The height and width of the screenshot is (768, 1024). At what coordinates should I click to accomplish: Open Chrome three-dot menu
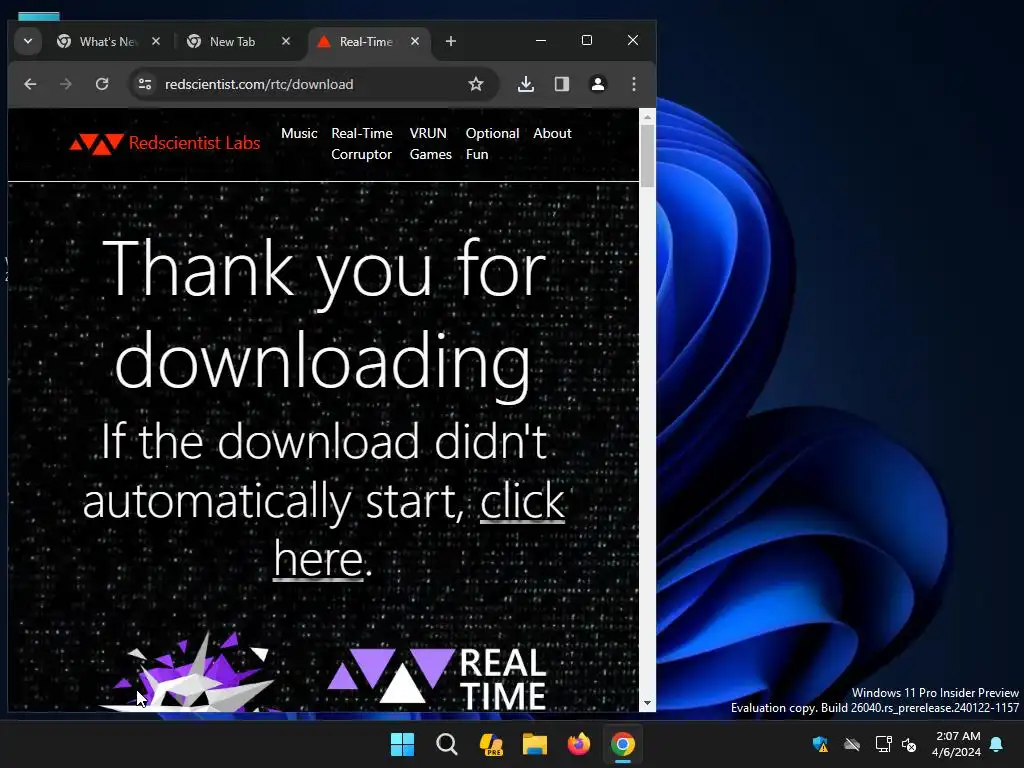pyautogui.click(x=633, y=84)
